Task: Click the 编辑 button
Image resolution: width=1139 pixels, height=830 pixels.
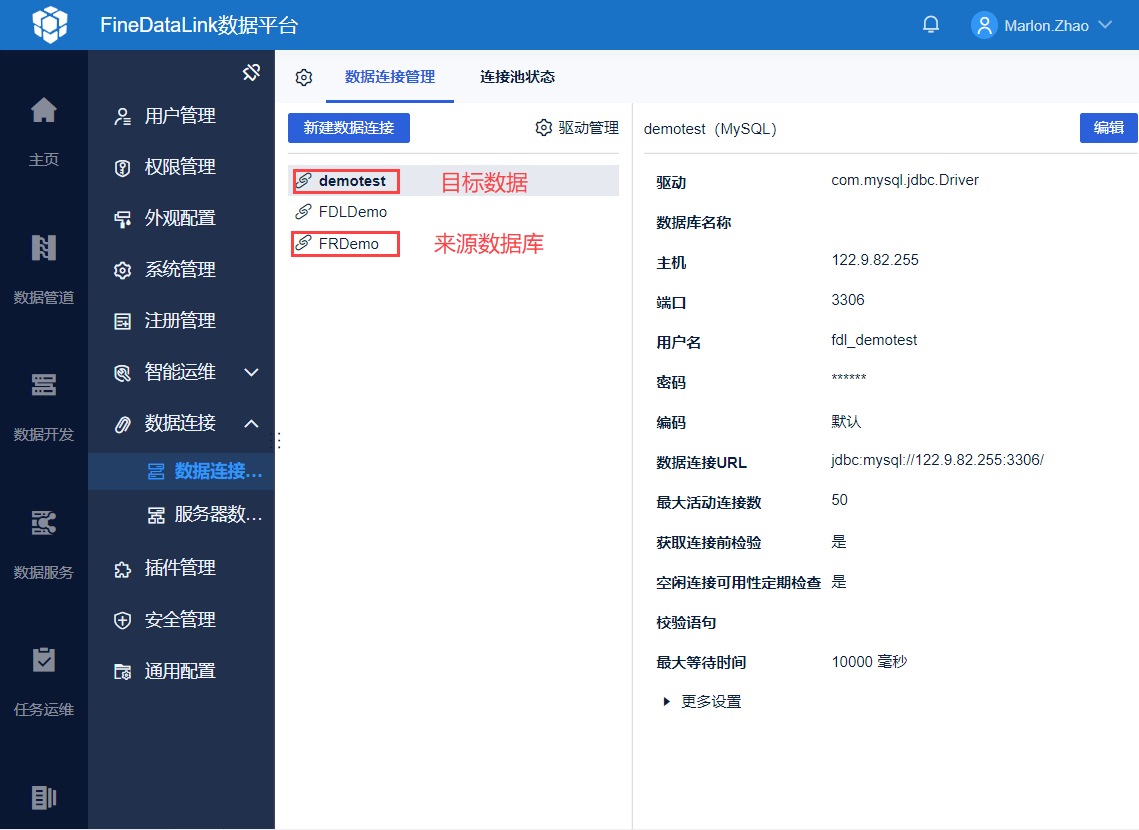Action: (x=1108, y=128)
